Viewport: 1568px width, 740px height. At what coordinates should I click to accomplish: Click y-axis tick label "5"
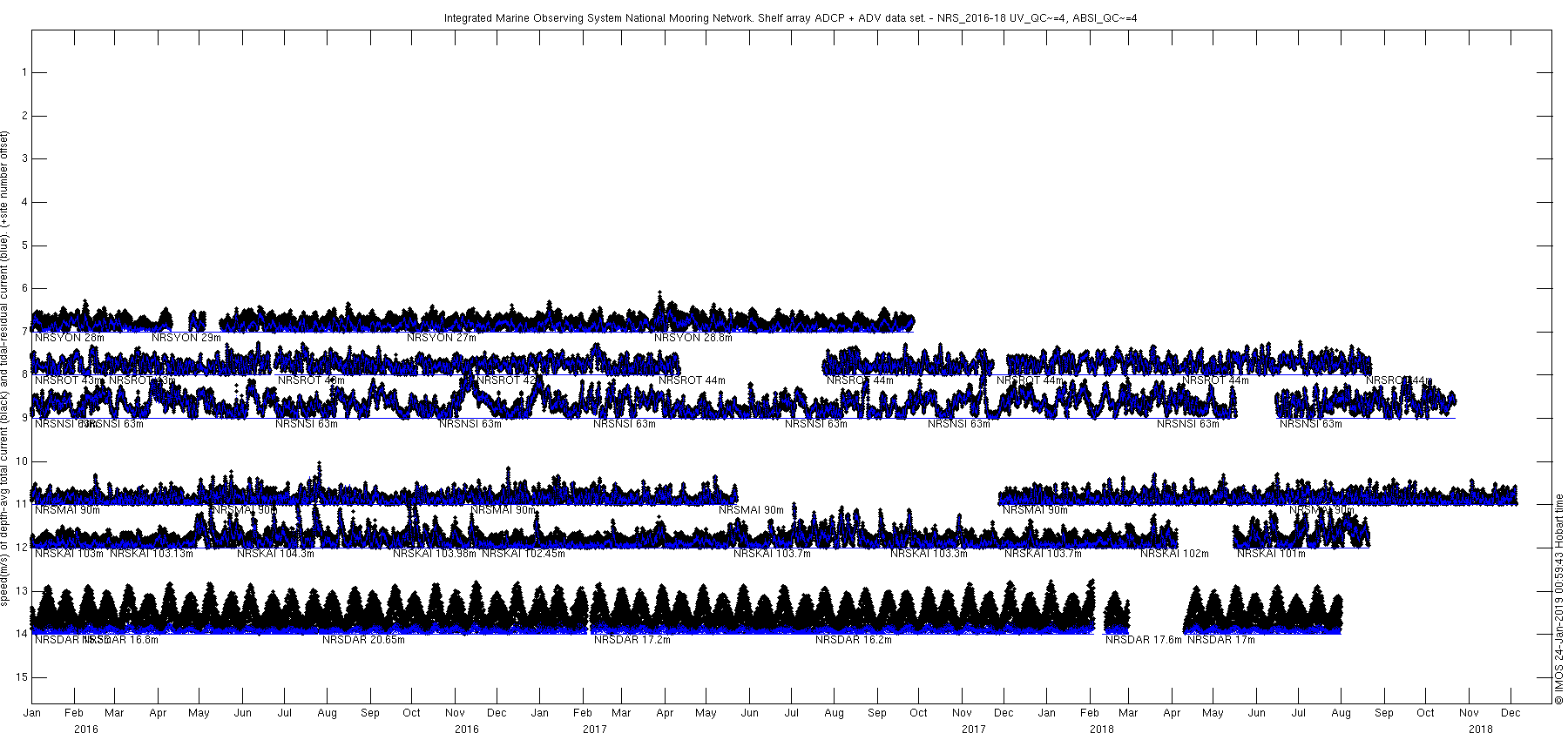tap(24, 246)
